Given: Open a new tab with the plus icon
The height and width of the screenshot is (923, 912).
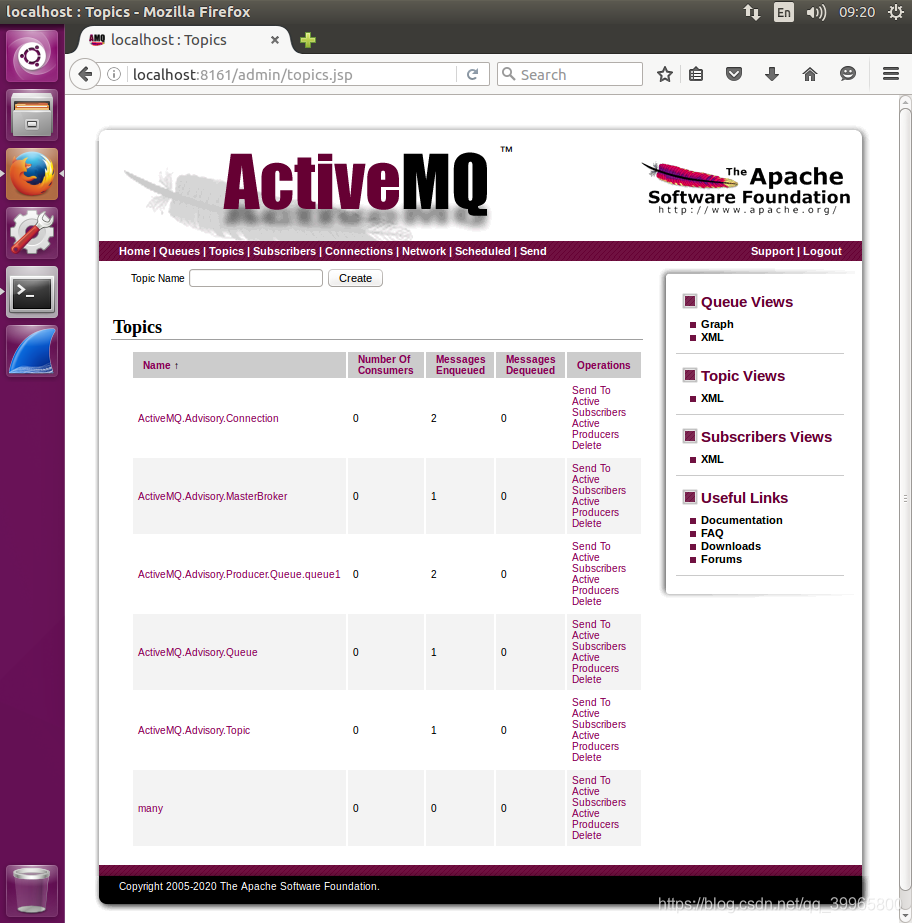Looking at the screenshot, I should pos(308,40).
